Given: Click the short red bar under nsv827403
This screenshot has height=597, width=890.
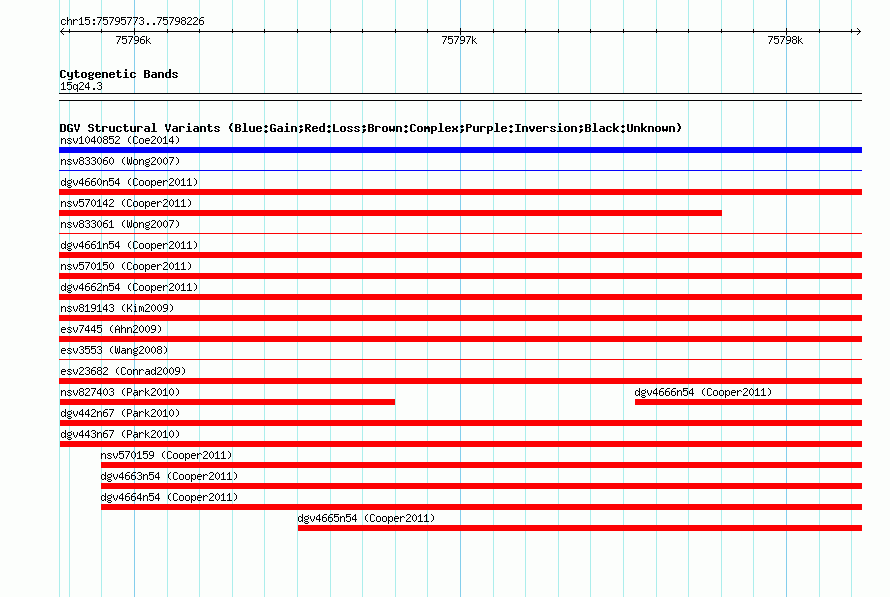Looking at the screenshot, I should pyautogui.click(x=227, y=402).
